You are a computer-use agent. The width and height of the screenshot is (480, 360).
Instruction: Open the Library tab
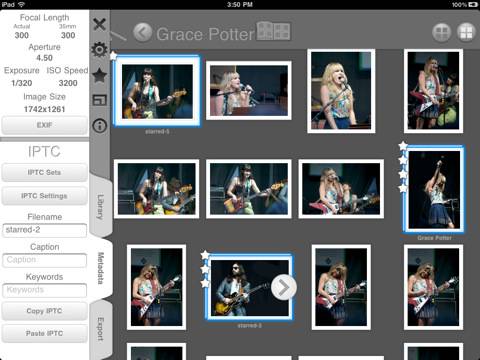pos(101,207)
